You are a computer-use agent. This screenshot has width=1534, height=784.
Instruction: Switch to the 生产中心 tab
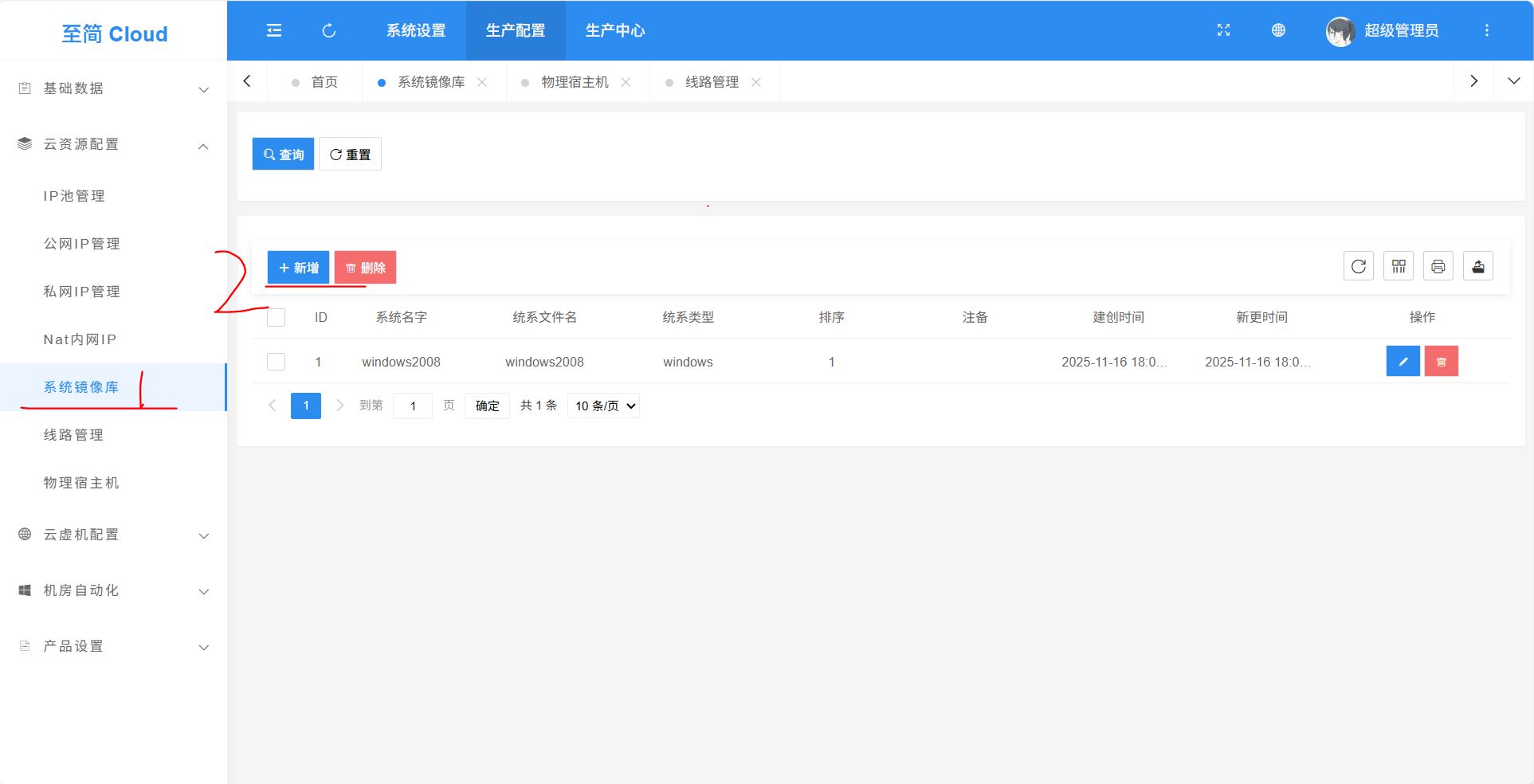(614, 30)
